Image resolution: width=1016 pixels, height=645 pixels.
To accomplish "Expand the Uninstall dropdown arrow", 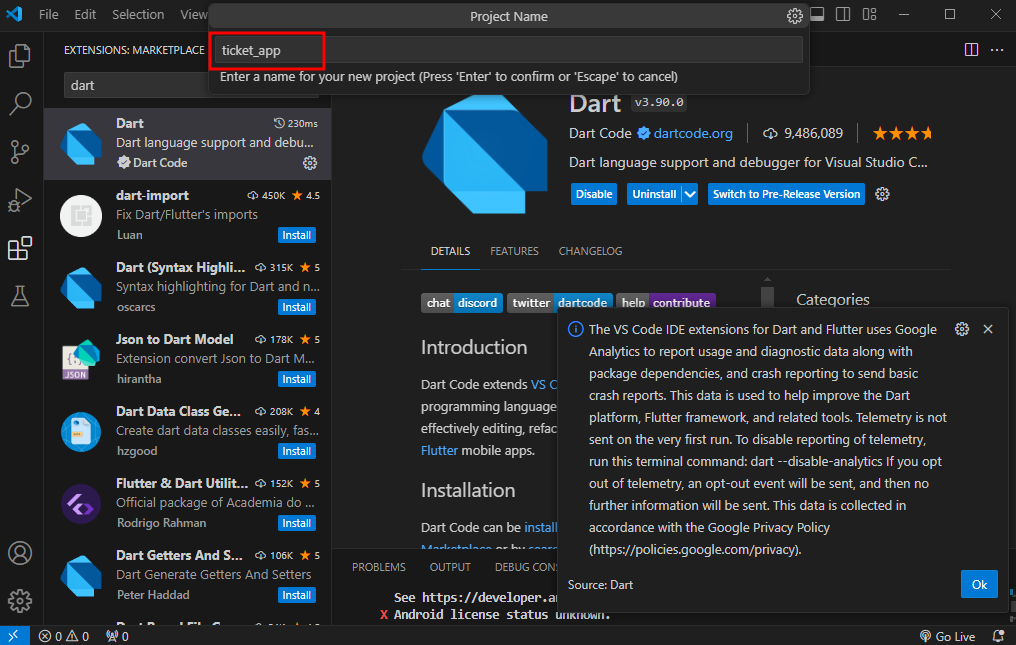I will coord(690,194).
